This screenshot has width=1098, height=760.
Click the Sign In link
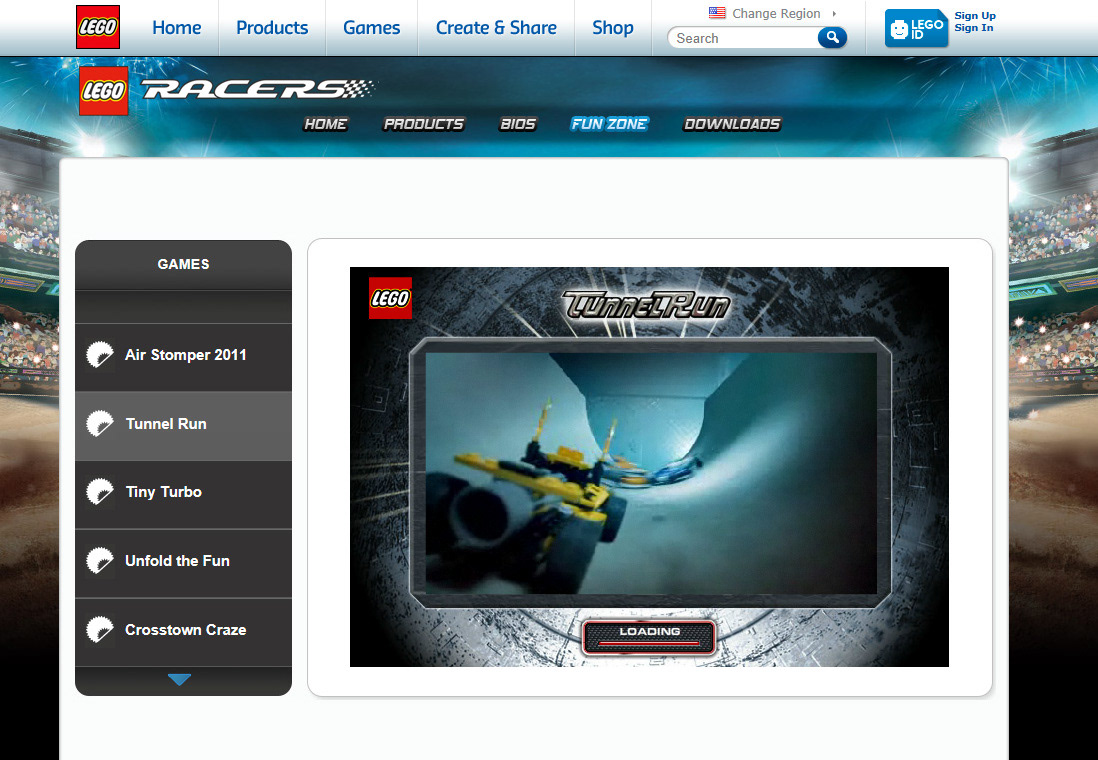pyautogui.click(x=973, y=28)
